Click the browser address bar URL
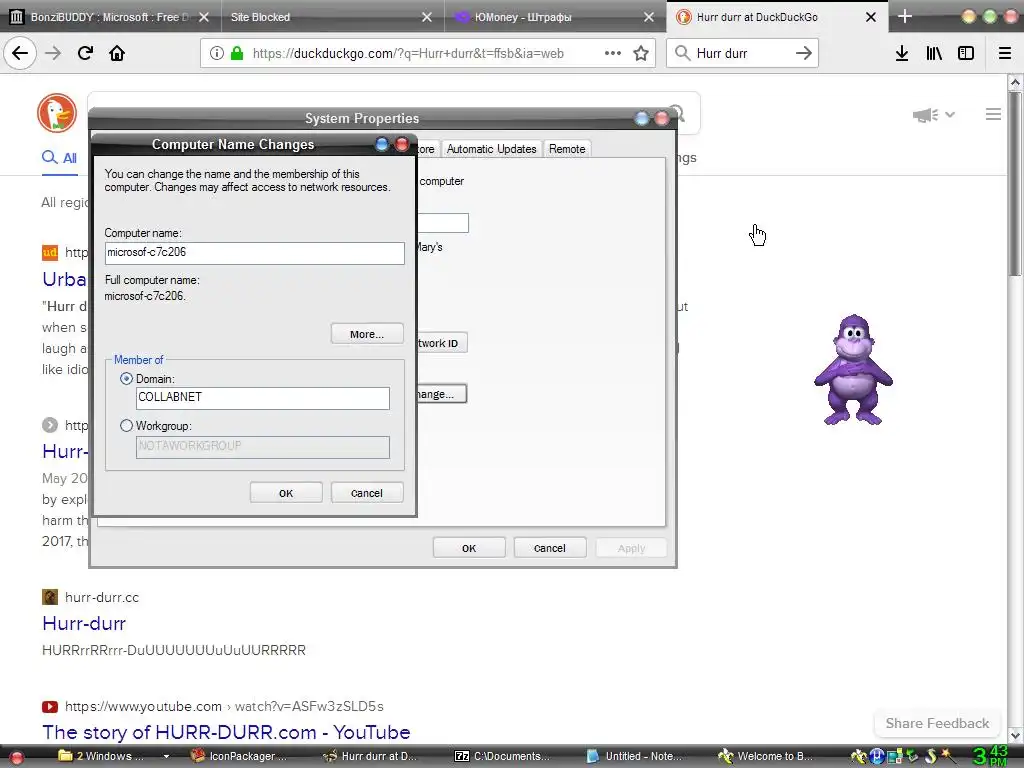Image resolution: width=1024 pixels, height=768 pixels. (x=408, y=53)
